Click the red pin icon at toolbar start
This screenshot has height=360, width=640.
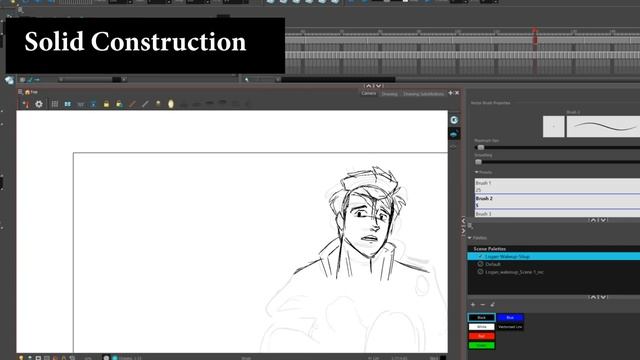point(26,104)
